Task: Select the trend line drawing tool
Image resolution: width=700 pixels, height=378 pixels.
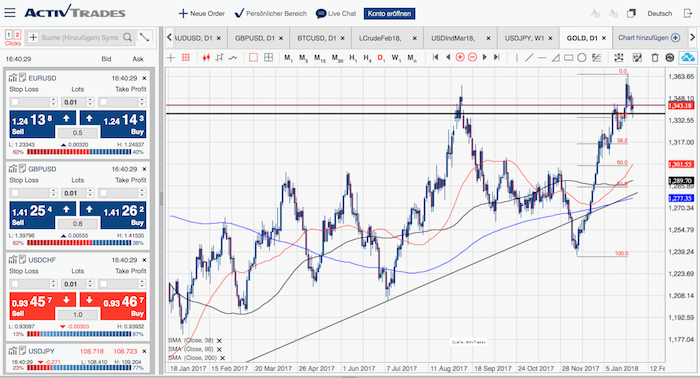Action: 529,58
